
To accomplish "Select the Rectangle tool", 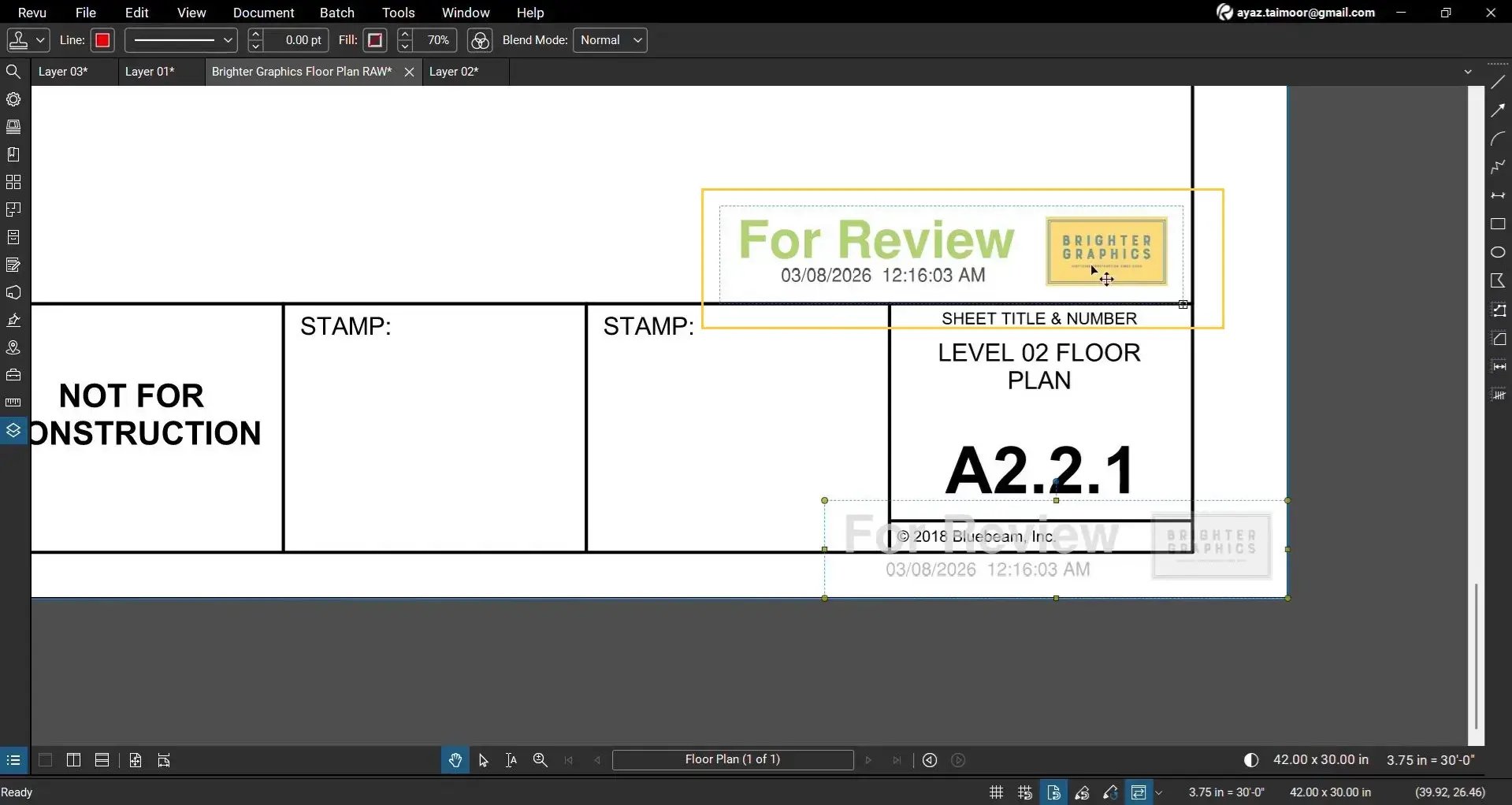I will tap(1498, 224).
